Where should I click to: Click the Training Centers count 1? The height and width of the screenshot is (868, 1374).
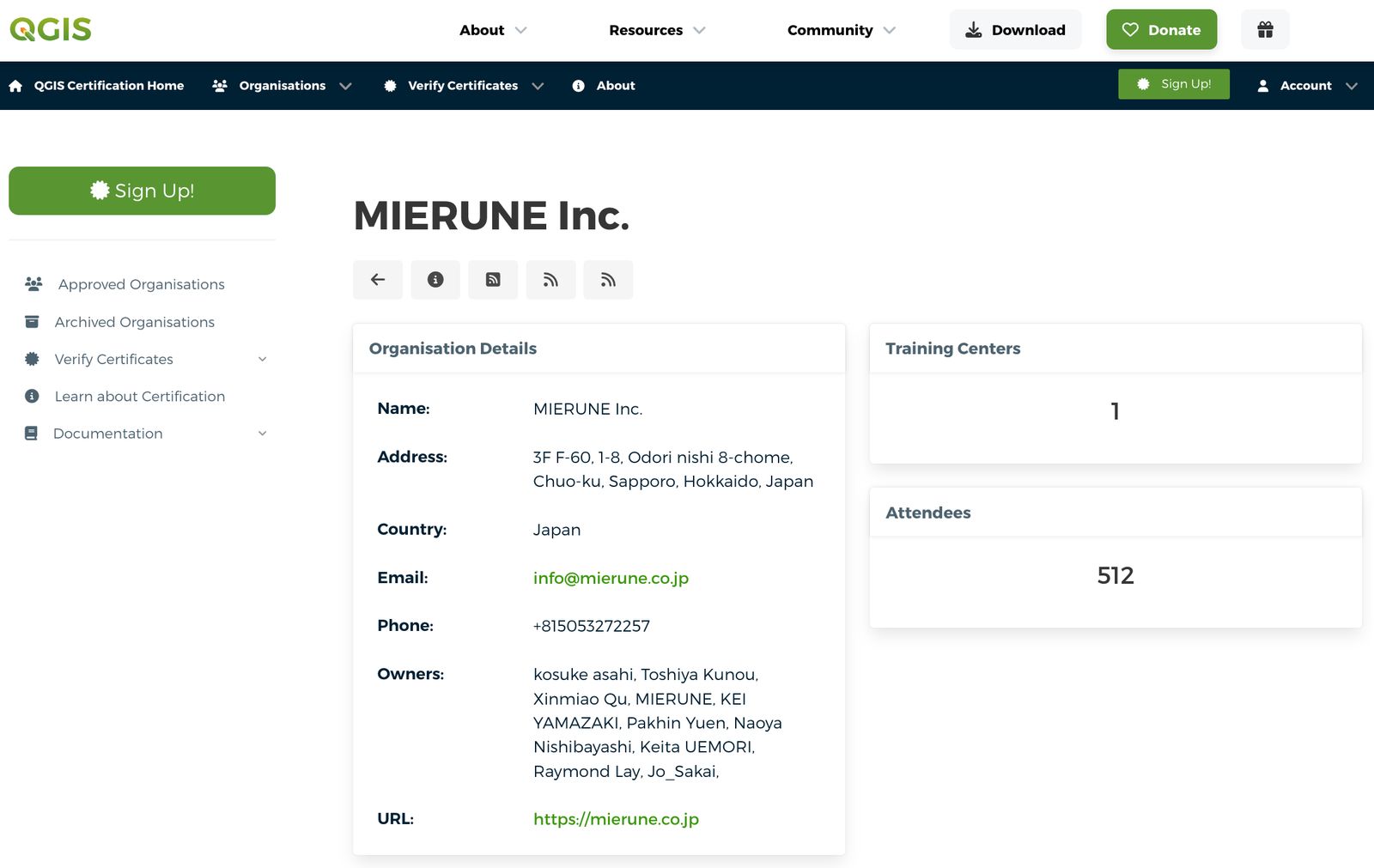[1115, 411]
